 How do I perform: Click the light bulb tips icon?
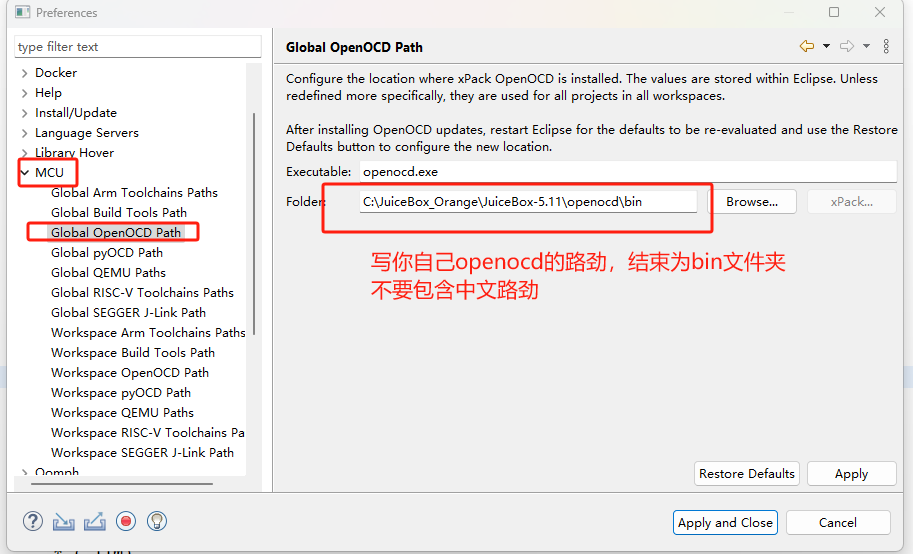click(156, 521)
